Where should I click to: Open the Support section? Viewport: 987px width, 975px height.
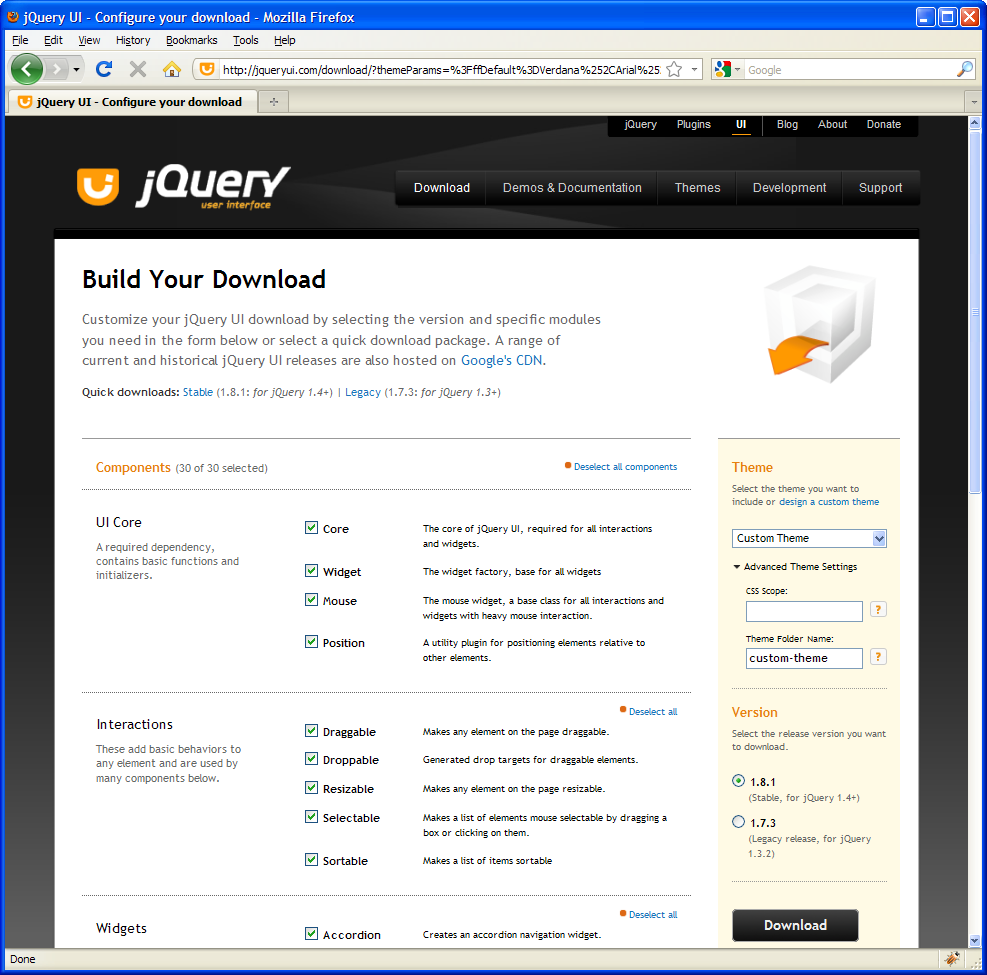[x=880, y=188]
